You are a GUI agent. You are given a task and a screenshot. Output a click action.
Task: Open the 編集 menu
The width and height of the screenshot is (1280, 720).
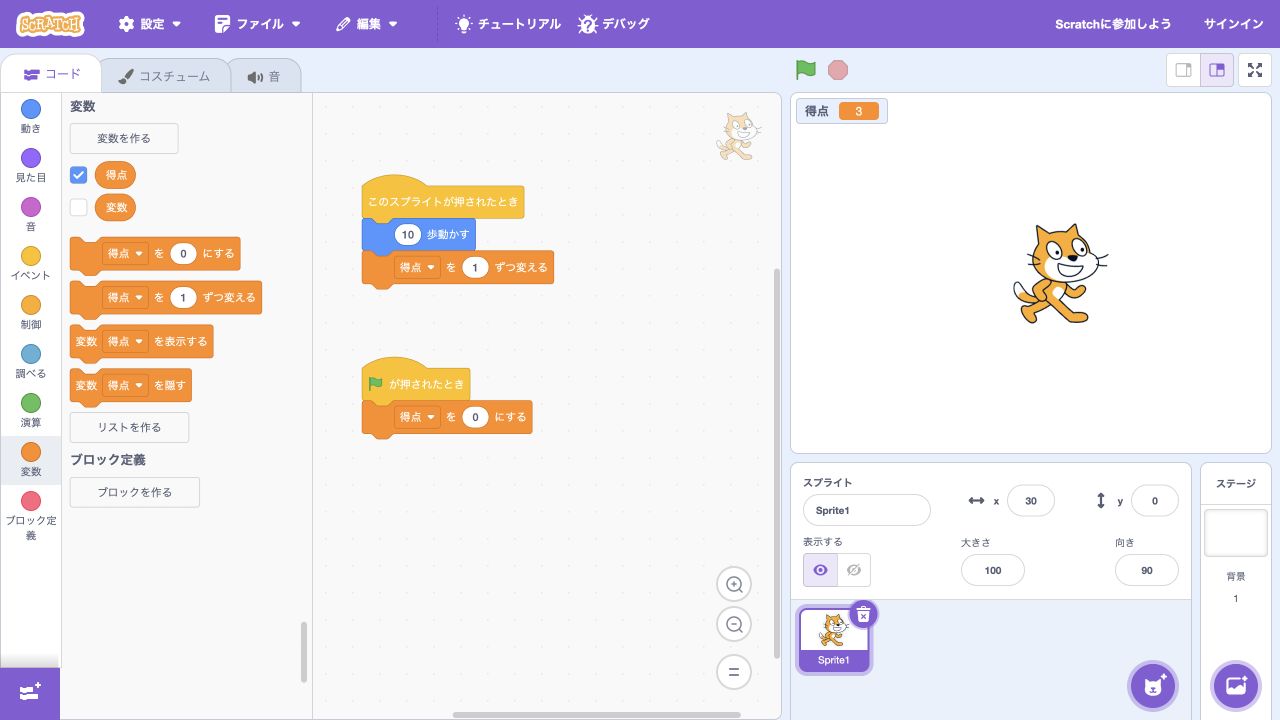pyautogui.click(x=367, y=24)
